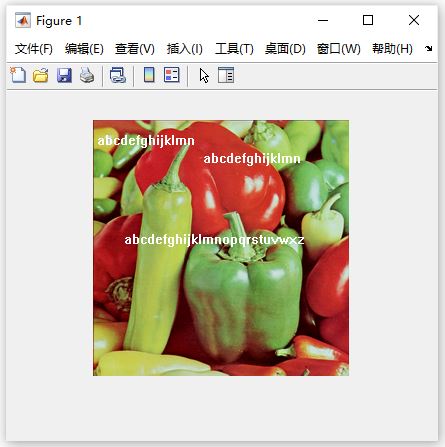The image size is (445, 447).
Task: Click the MATLAB logo in title bar
Action: (23, 21)
